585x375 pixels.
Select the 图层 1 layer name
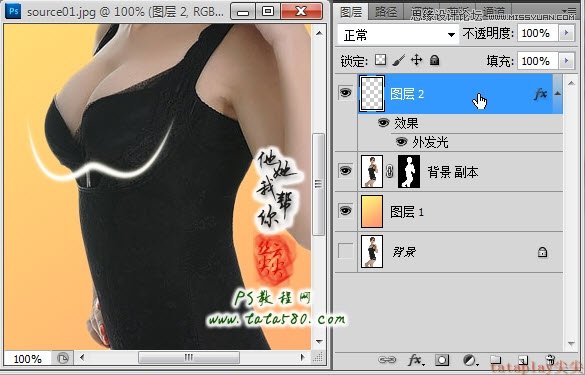407,212
